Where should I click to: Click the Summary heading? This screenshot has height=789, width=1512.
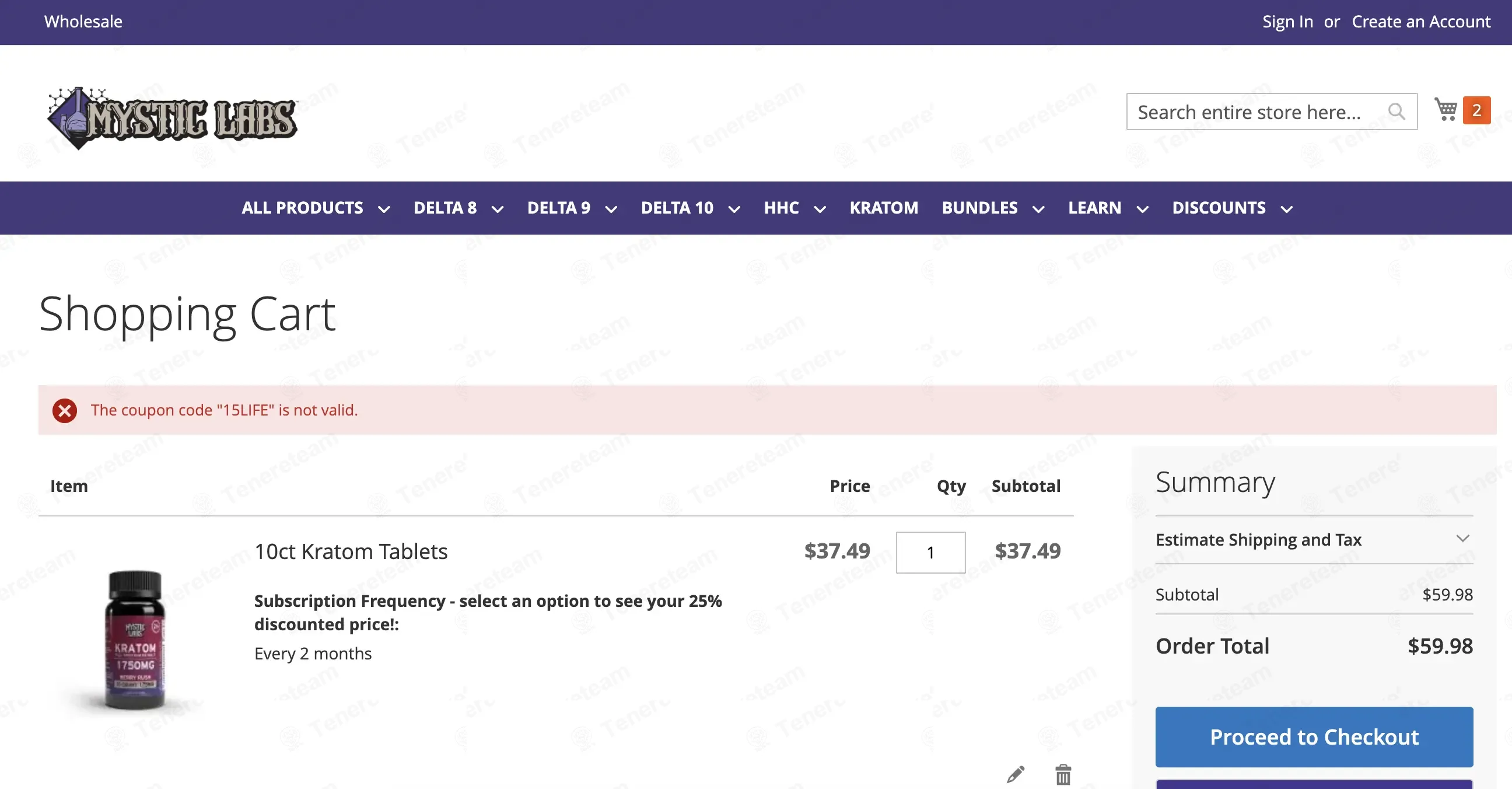coord(1215,482)
